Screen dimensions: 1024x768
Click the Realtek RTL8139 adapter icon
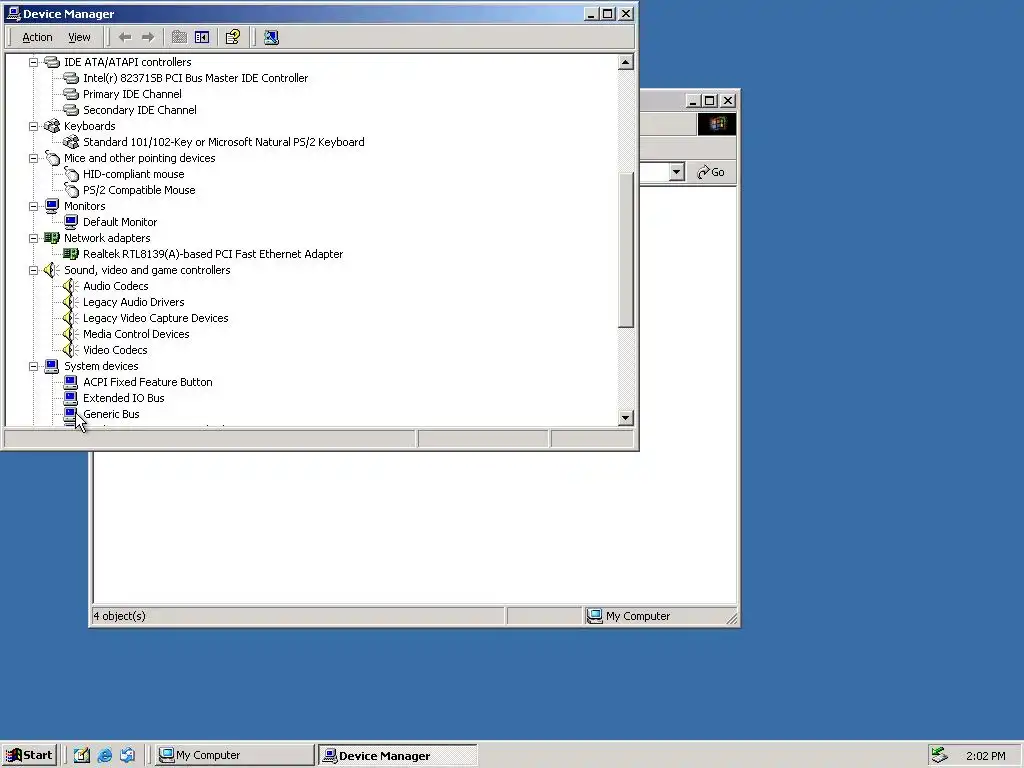coord(71,254)
